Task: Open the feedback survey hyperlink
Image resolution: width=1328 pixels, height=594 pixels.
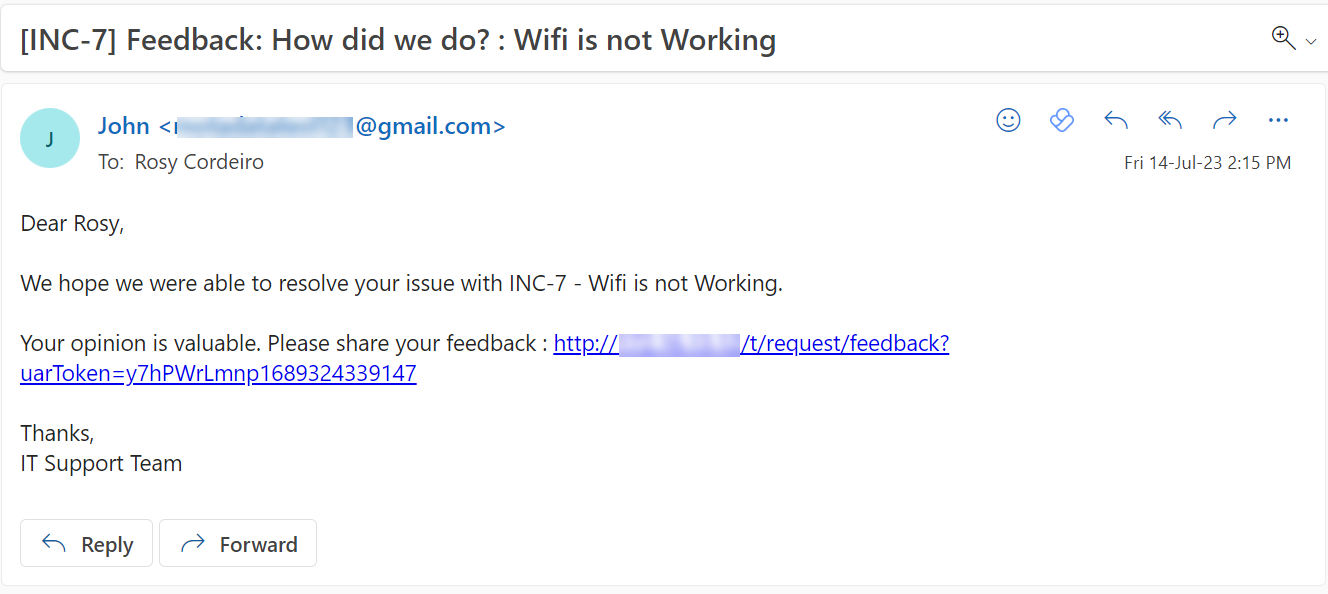Action: tap(750, 343)
